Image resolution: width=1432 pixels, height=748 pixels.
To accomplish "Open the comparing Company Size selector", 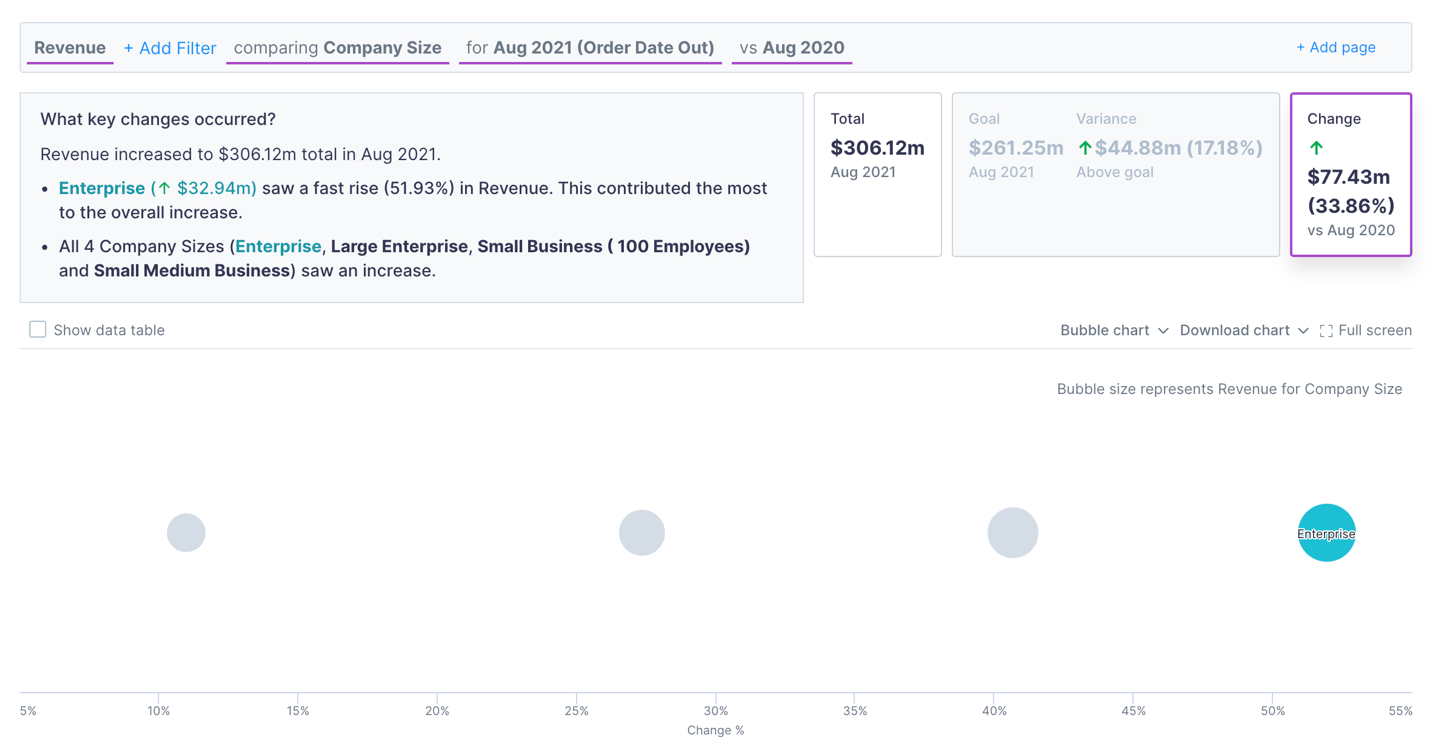I will pyautogui.click(x=337, y=47).
